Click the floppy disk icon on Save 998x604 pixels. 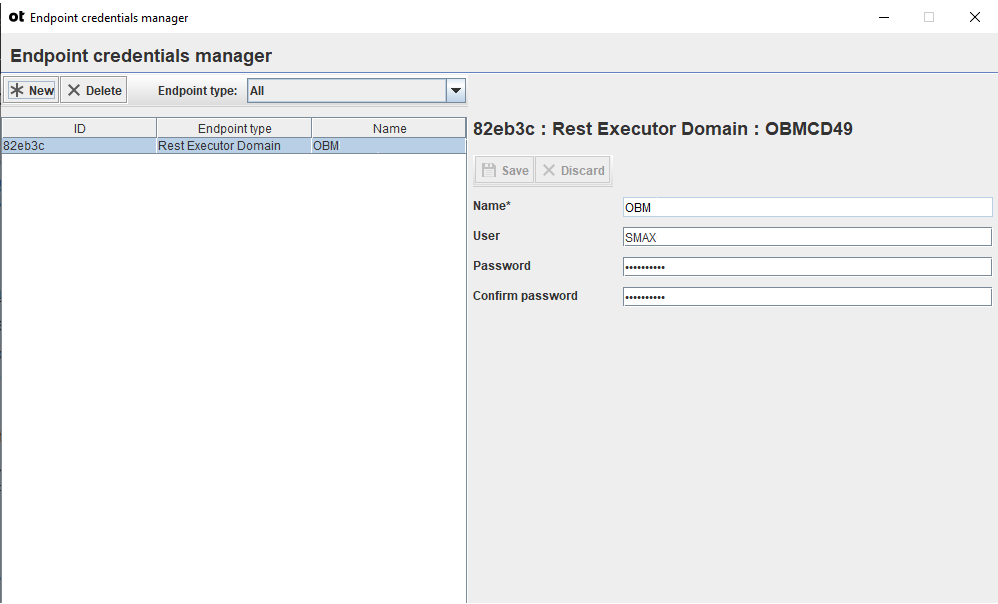(x=489, y=170)
